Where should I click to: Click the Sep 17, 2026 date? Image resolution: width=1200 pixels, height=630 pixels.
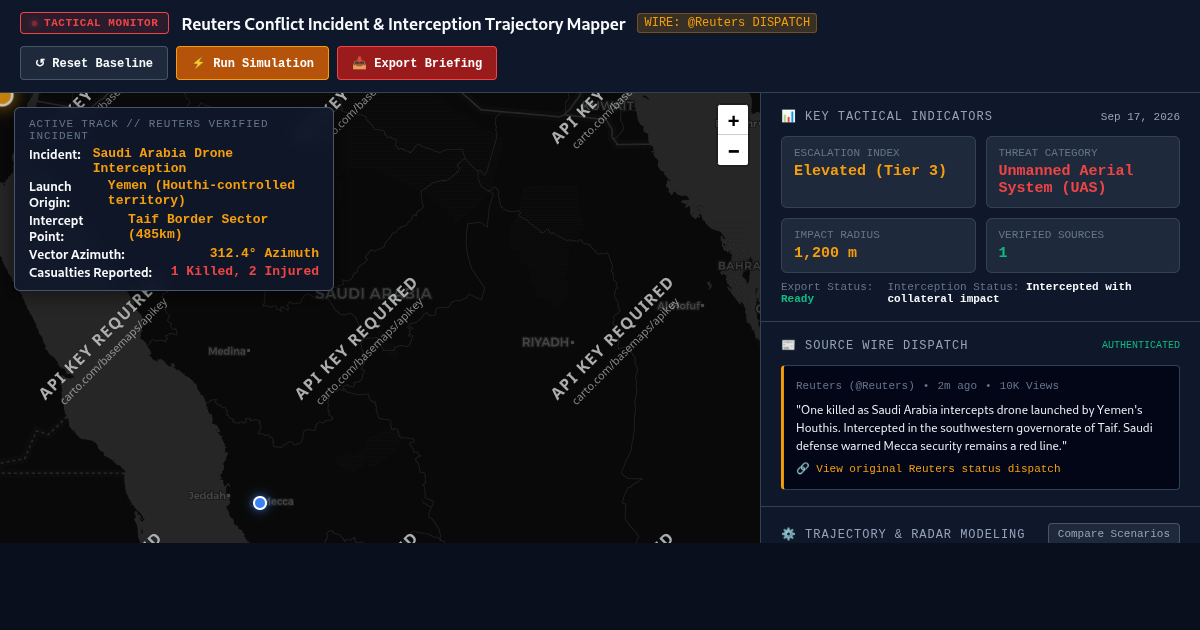1140,117
